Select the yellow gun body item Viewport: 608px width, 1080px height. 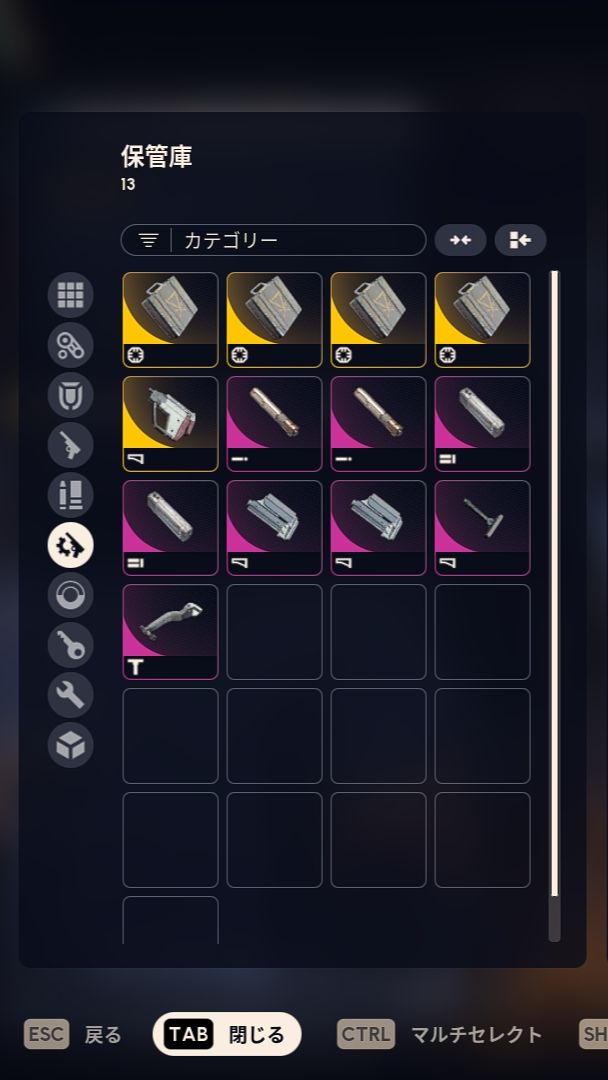click(170, 424)
